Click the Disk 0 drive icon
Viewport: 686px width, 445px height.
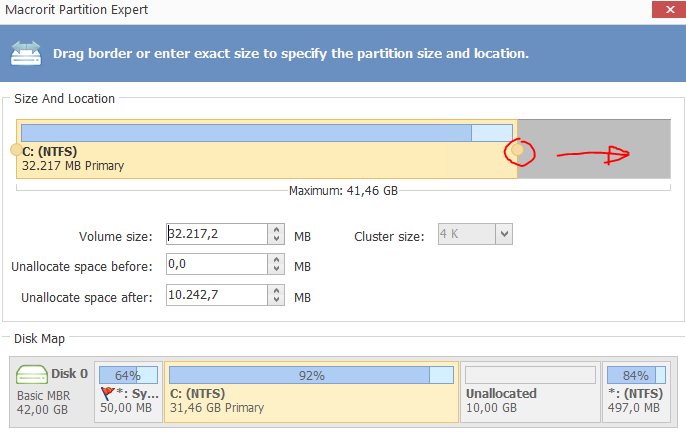32,375
